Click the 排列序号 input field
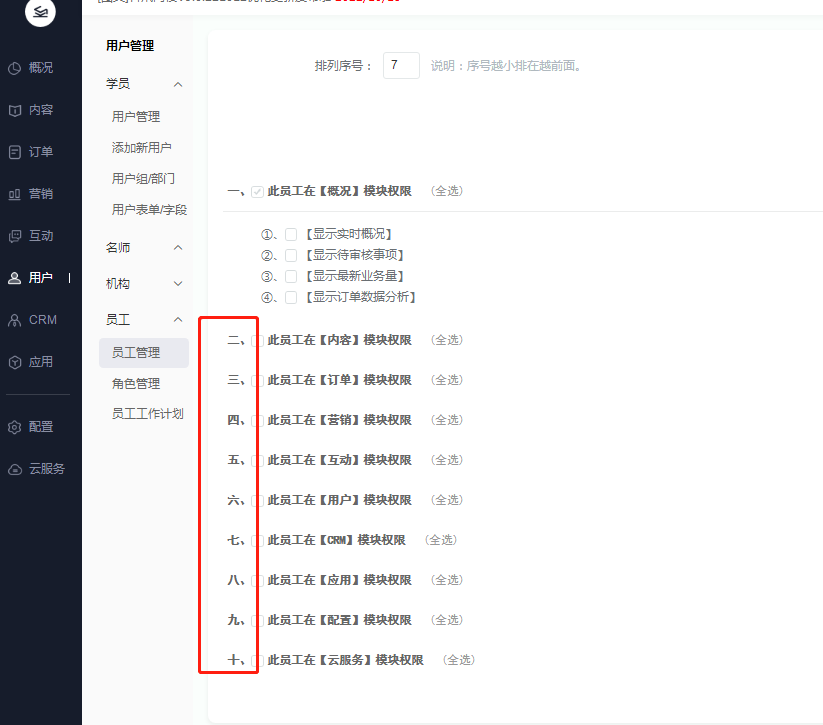 tap(402, 66)
